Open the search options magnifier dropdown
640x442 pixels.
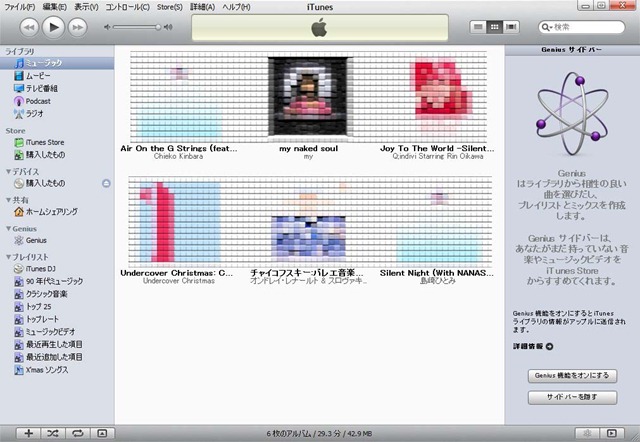pos(546,27)
